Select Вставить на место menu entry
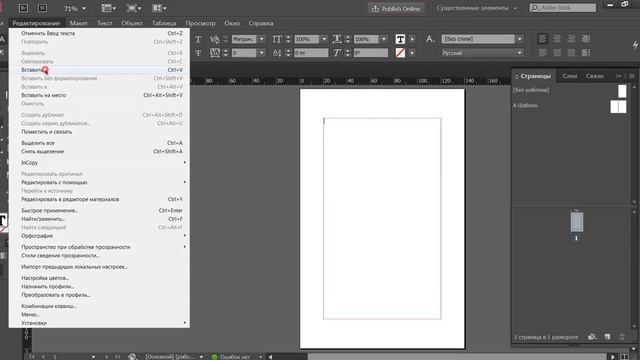Viewport: 640px width, 360px height. 99,95
